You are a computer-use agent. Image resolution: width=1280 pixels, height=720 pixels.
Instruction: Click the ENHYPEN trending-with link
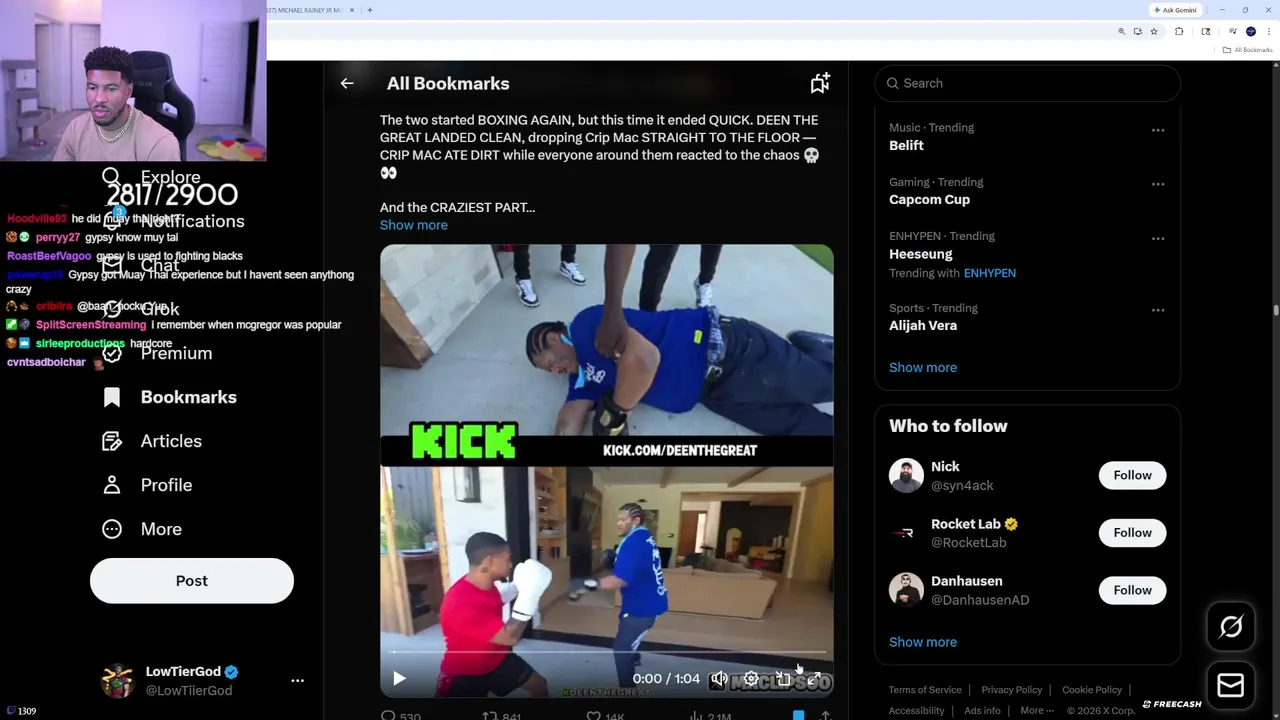[x=990, y=273]
